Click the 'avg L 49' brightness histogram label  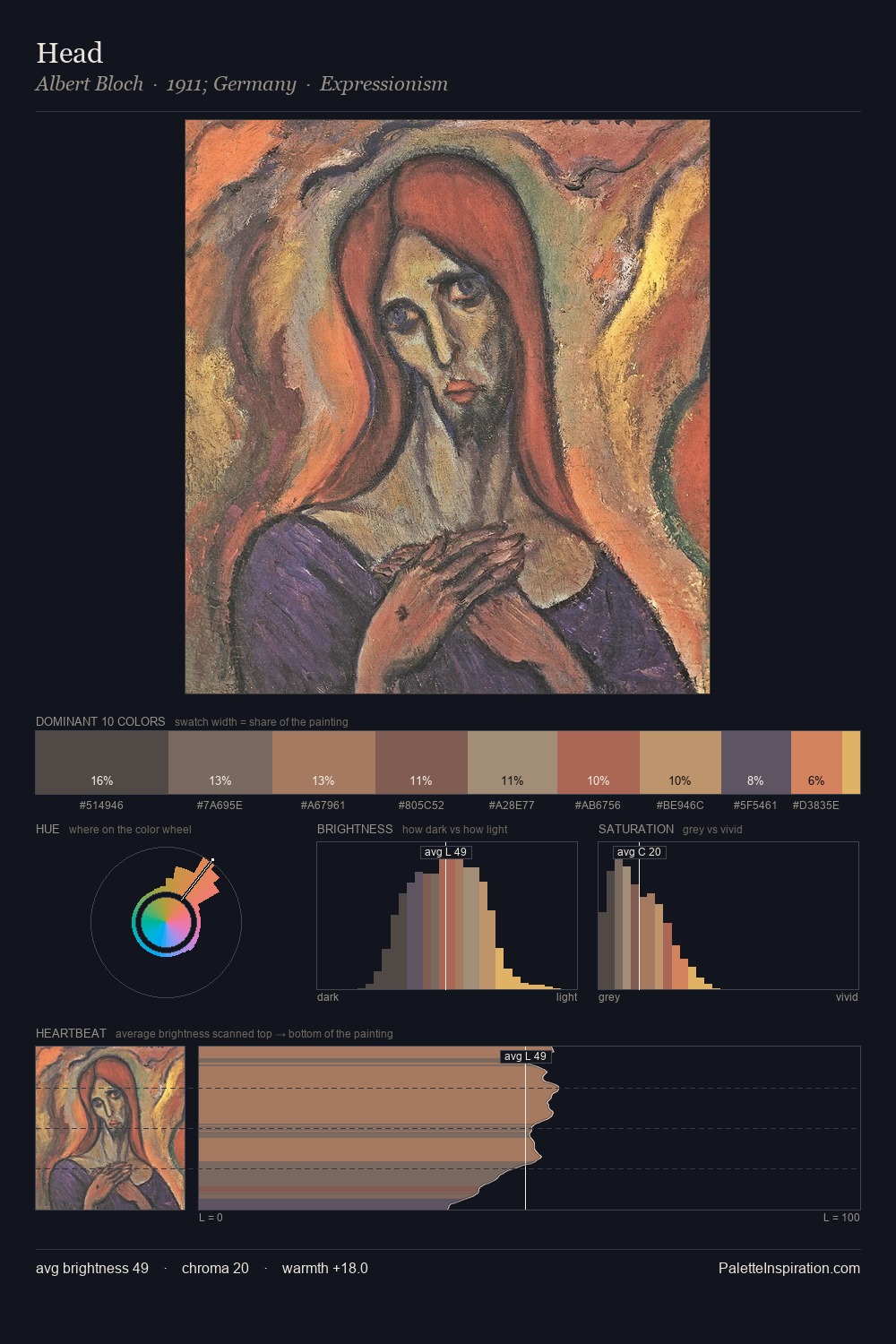coord(445,852)
